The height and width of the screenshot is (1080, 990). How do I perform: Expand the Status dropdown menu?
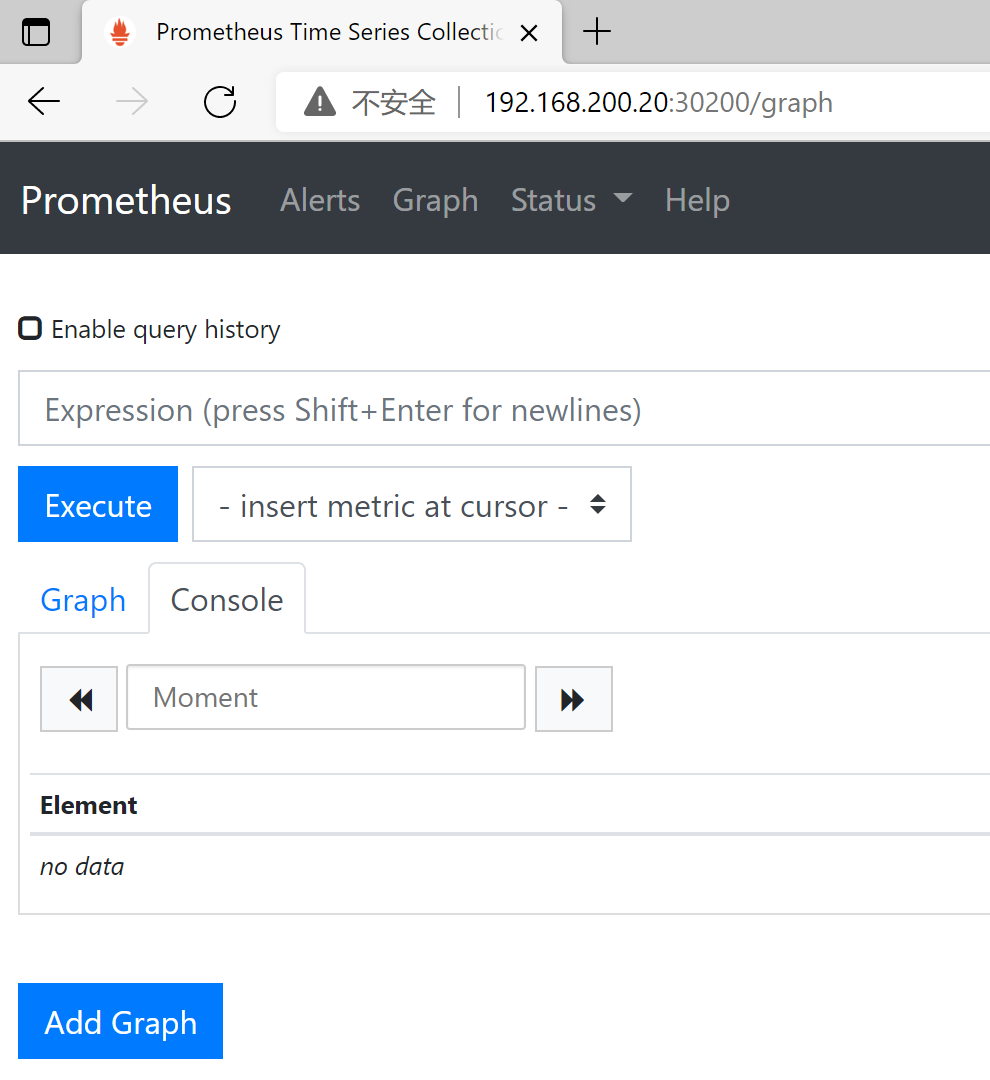[x=571, y=200]
